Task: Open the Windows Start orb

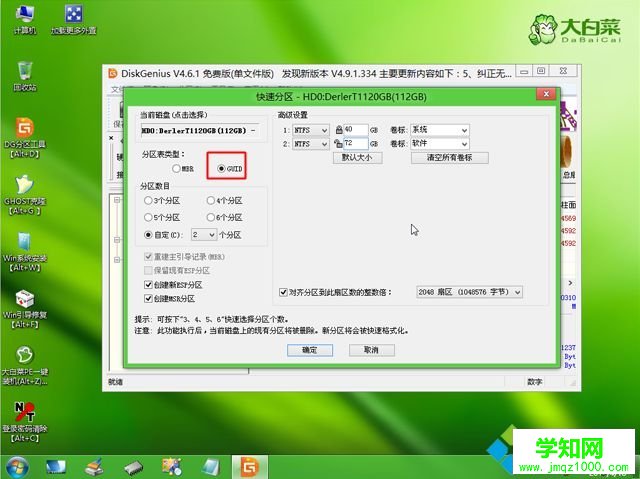Action: (x=17, y=468)
